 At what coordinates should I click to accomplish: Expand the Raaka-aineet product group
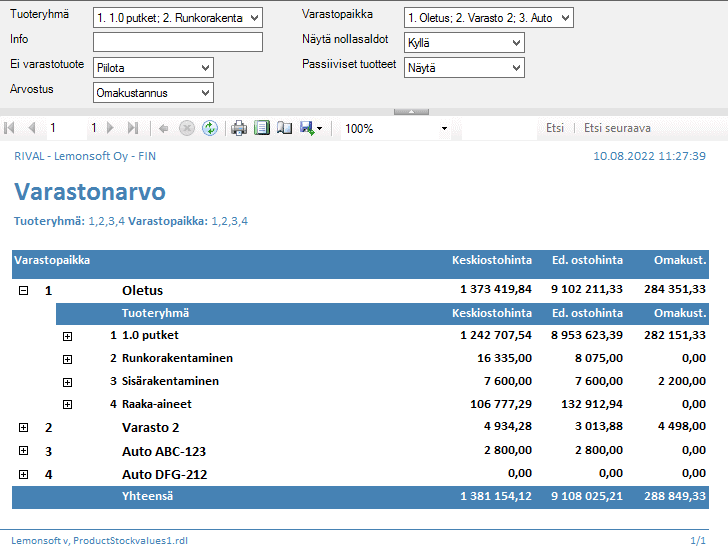pos(67,404)
